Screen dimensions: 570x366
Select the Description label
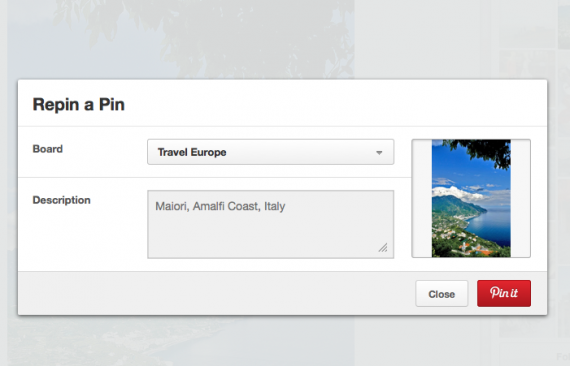[61, 200]
